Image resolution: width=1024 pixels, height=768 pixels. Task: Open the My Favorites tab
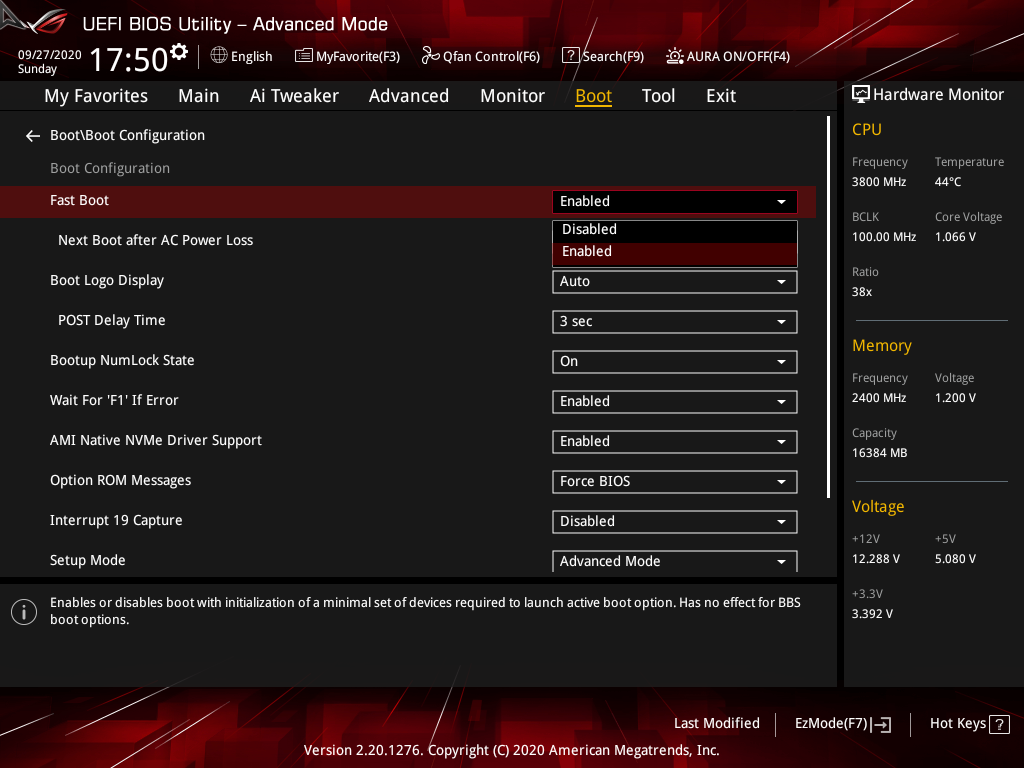[96, 96]
